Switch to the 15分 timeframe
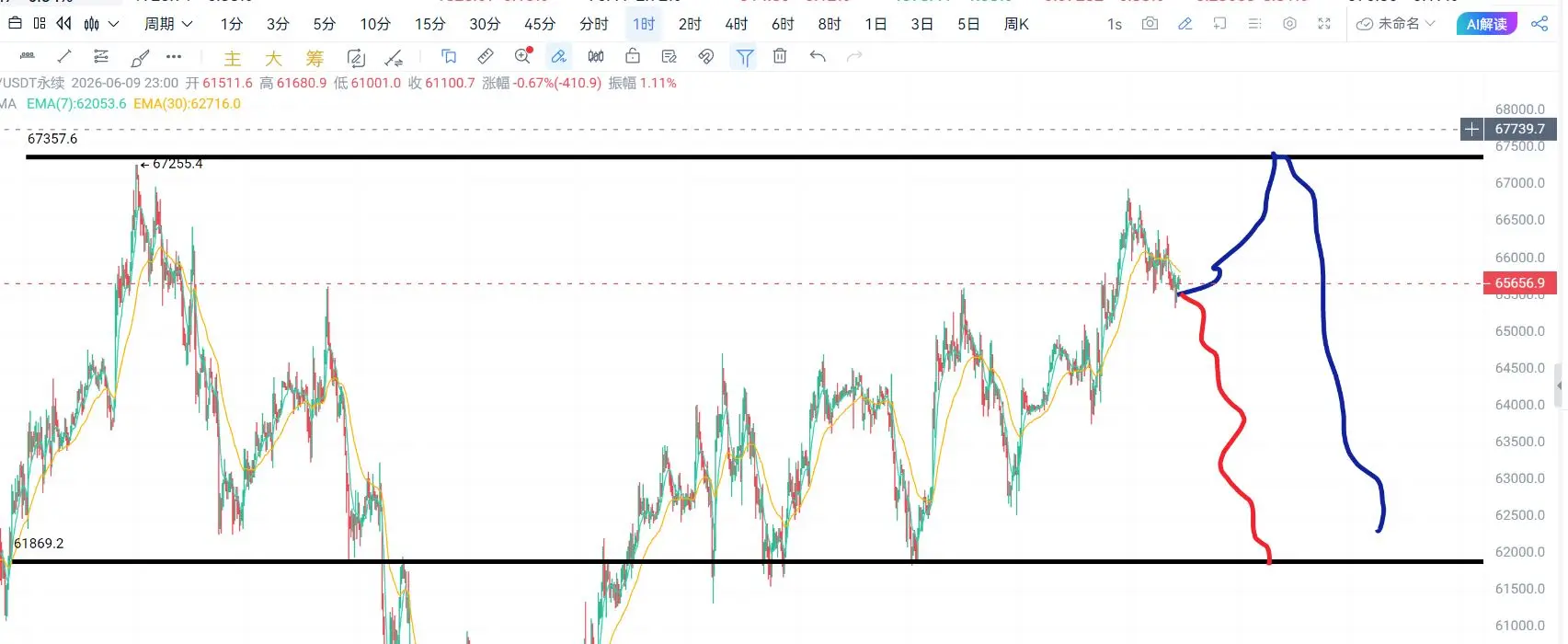Image resolution: width=1568 pixels, height=644 pixels. [x=429, y=24]
